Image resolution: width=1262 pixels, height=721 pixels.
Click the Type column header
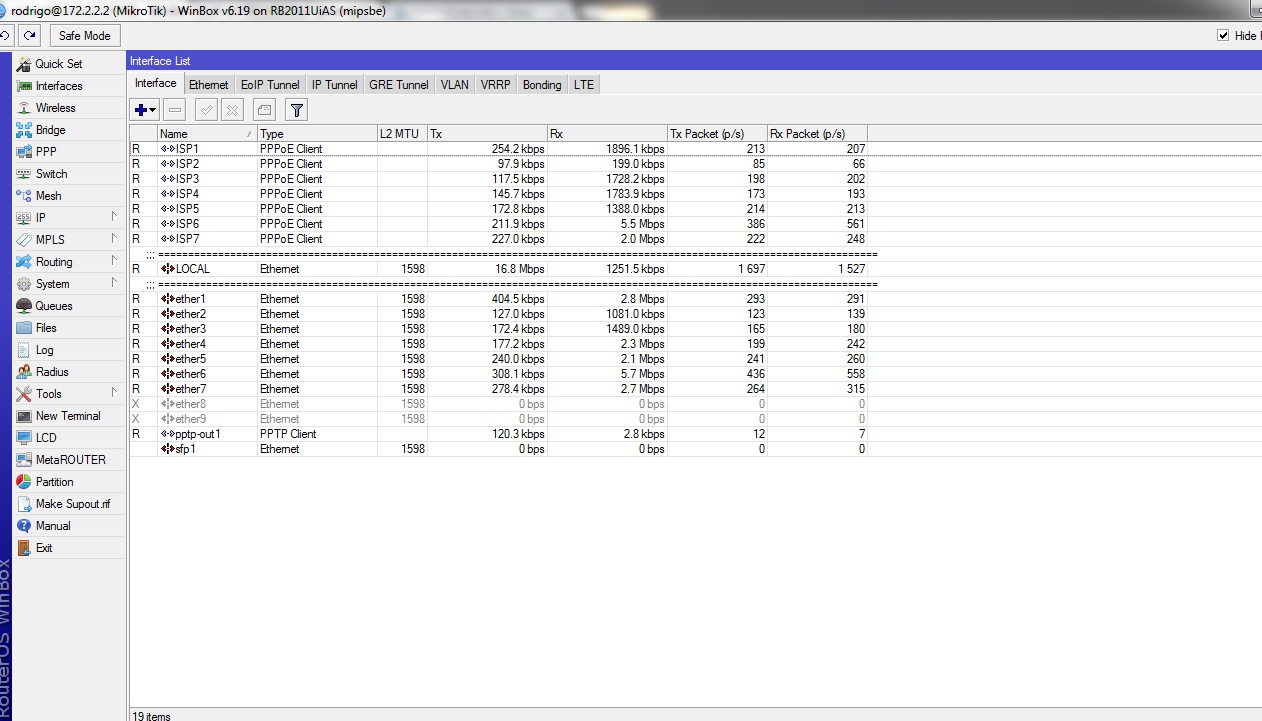tap(317, 134)
